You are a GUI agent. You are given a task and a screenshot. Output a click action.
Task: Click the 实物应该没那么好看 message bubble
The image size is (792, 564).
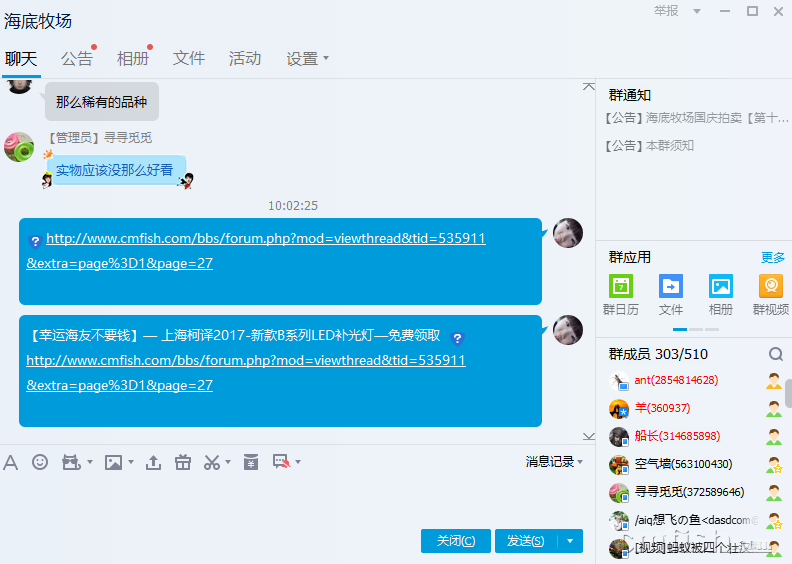click(x=115, y=170)
